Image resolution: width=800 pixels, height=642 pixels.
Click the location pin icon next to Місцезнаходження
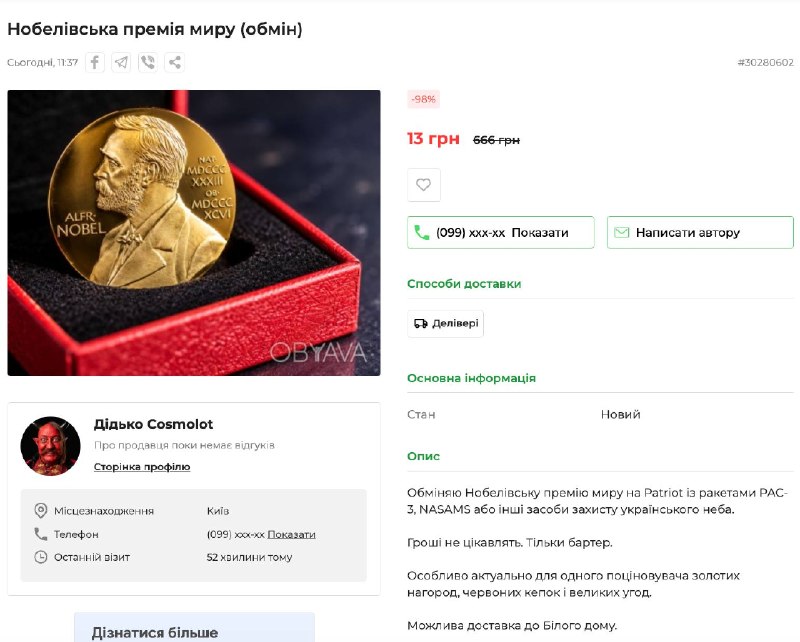click(x=40, y=510)
